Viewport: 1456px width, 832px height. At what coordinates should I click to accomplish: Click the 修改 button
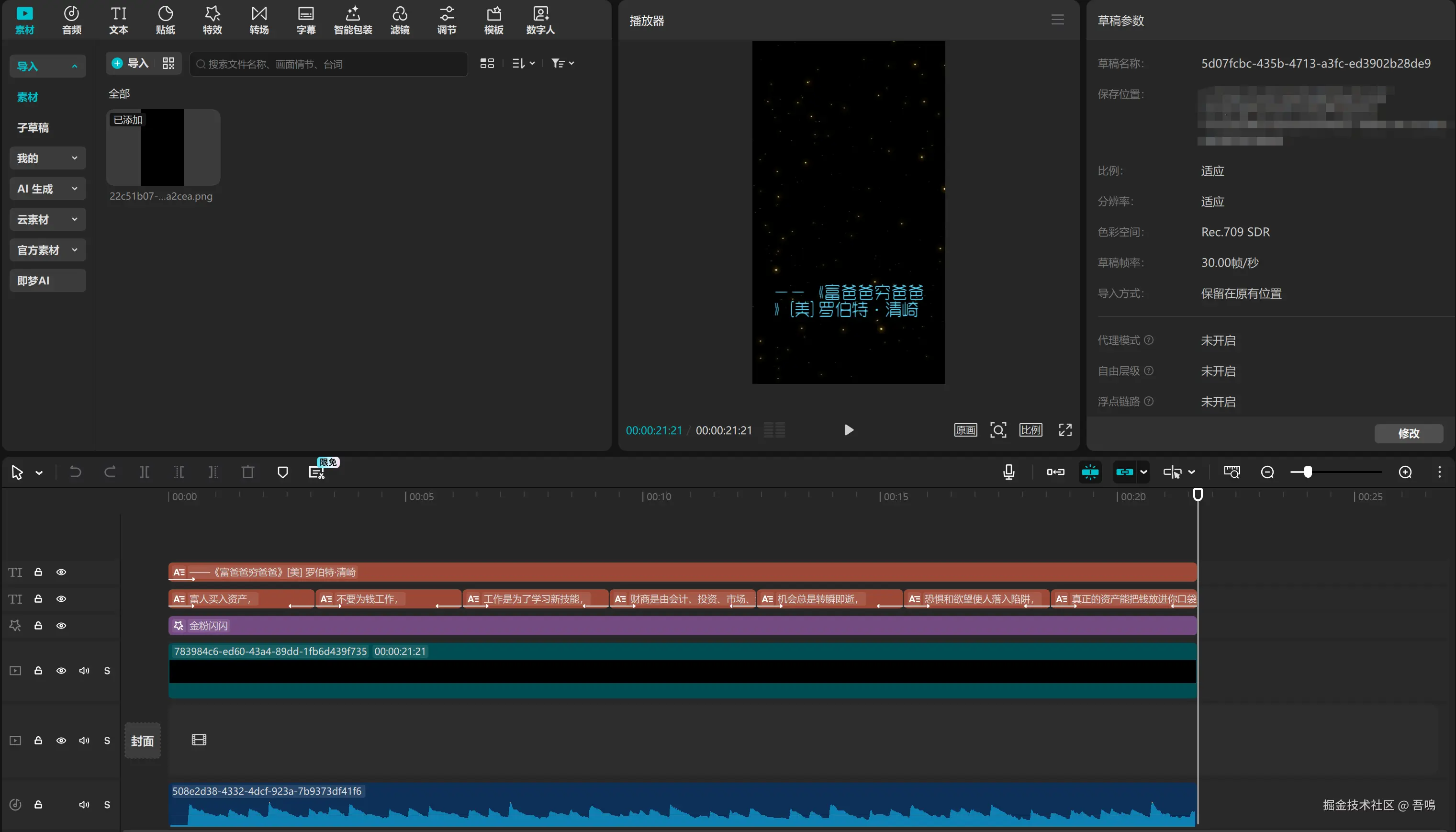pos(1408,433)
